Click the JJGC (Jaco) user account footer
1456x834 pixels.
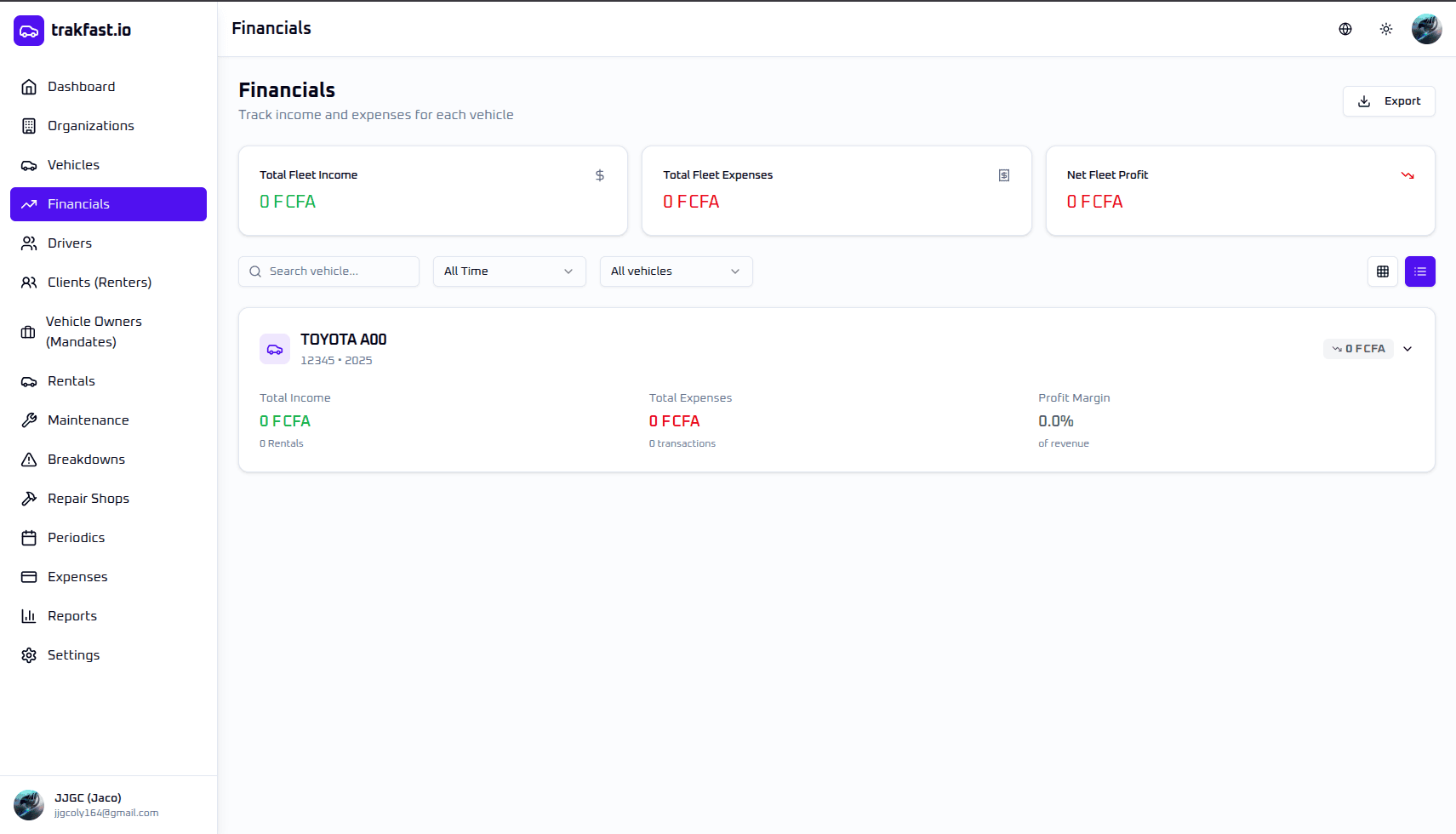89,804
